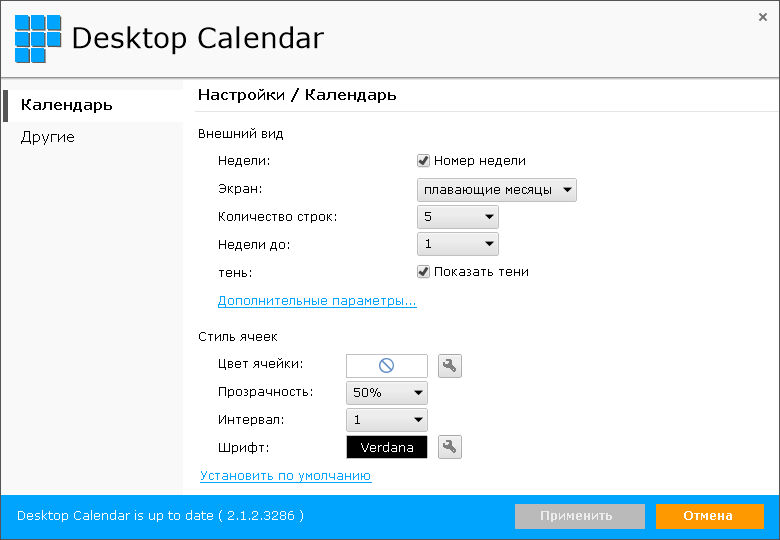The height and width of the screenshot is (540, 780).
Task: Click the Verdana font preview box
Action: (387, 447)
